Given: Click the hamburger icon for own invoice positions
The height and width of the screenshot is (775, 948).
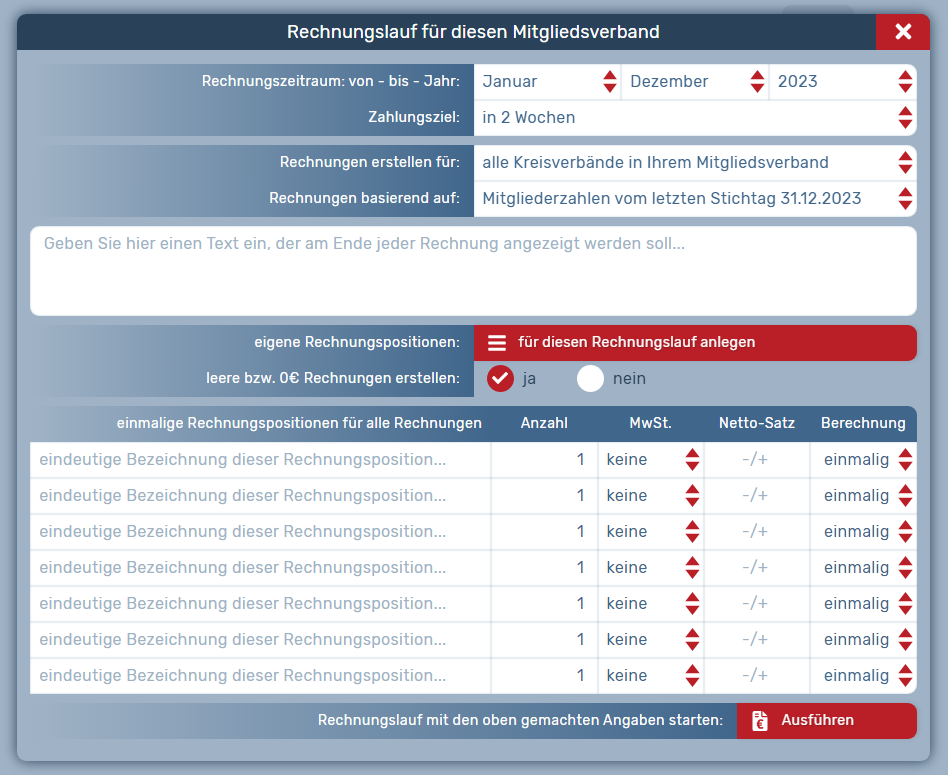Looking at the screenshot, I should [x=496, y=342].
